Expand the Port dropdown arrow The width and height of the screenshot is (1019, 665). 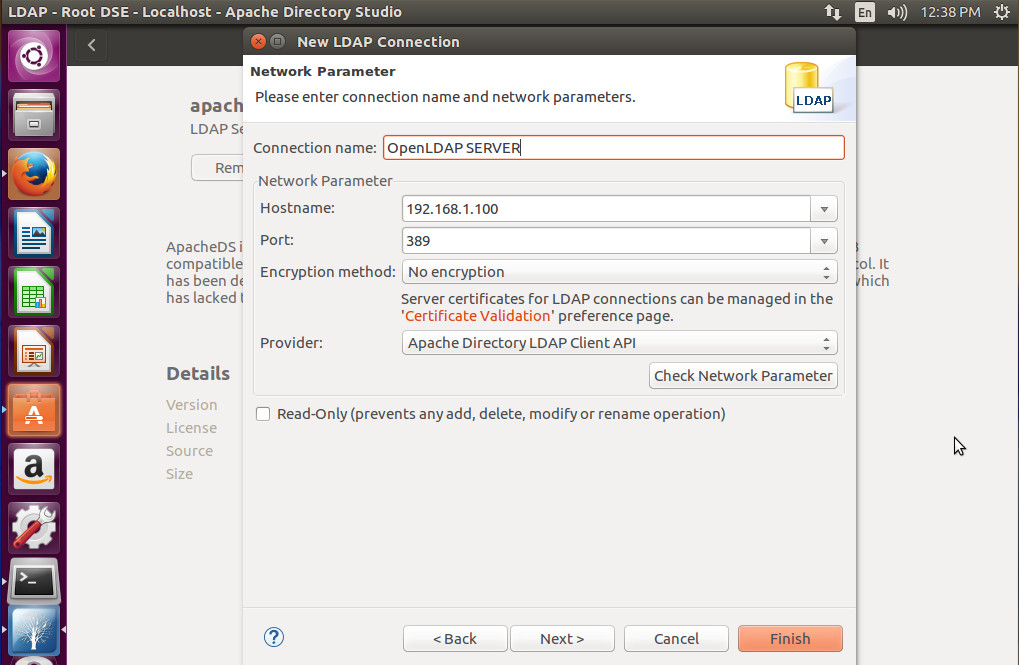[x=824, y=241]
